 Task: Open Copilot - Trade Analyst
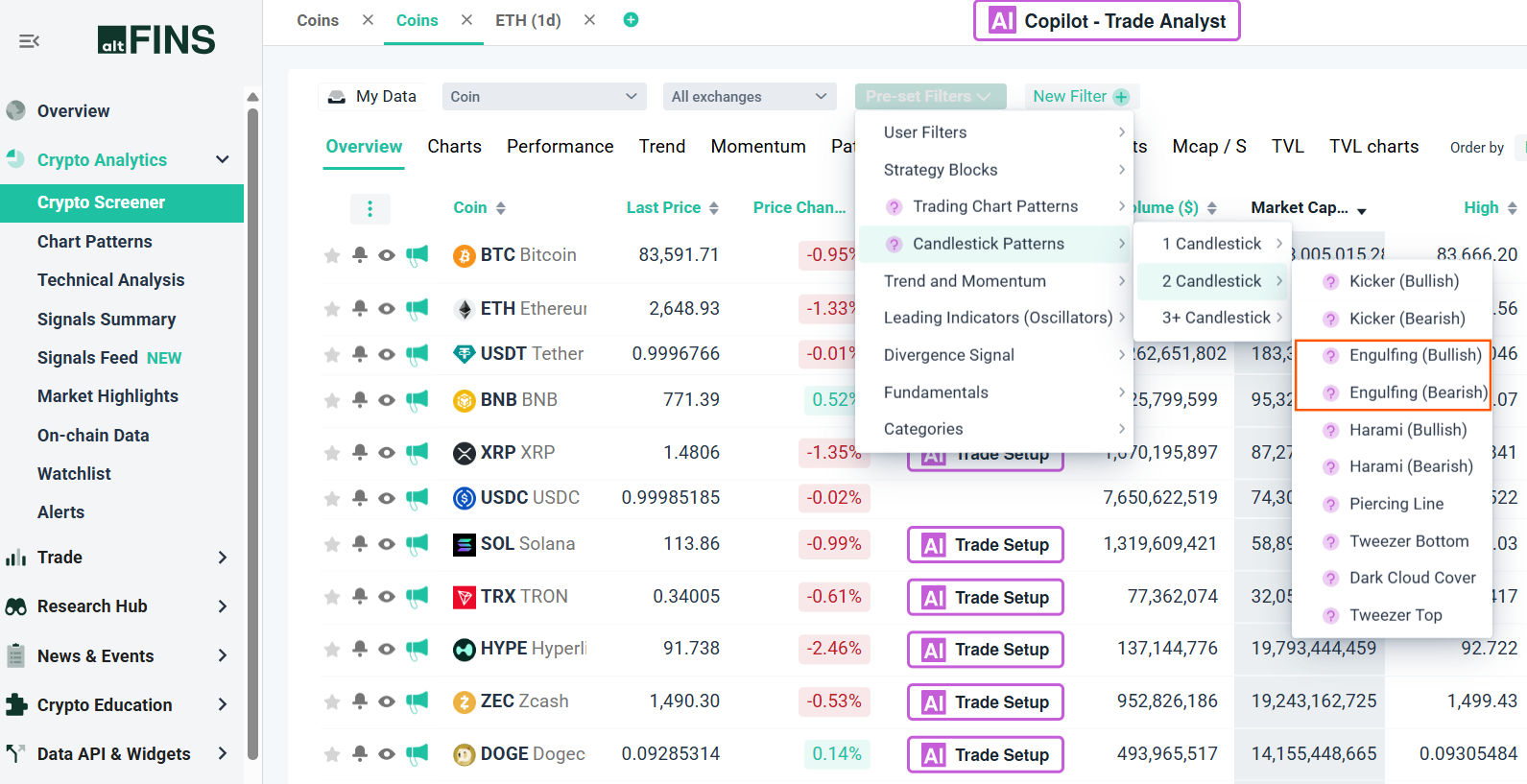[1107, 21]
